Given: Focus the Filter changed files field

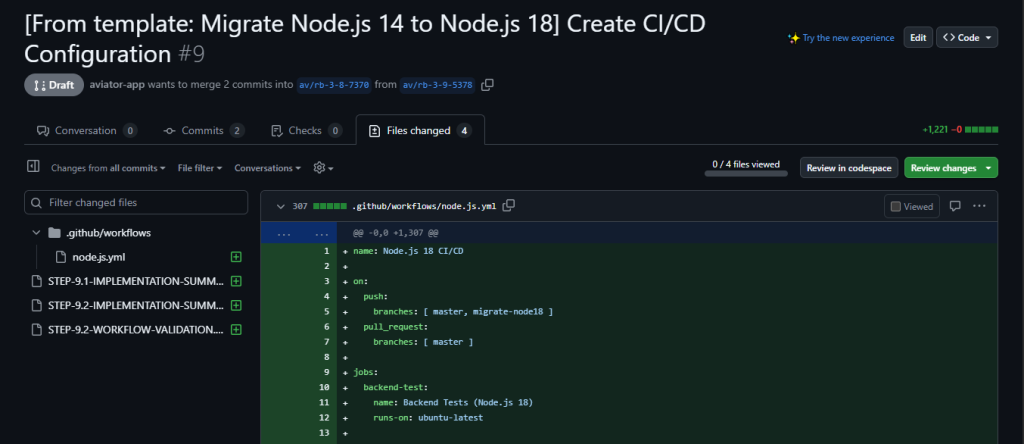Looking at the screenshot, I should click(x=136, y=202).
